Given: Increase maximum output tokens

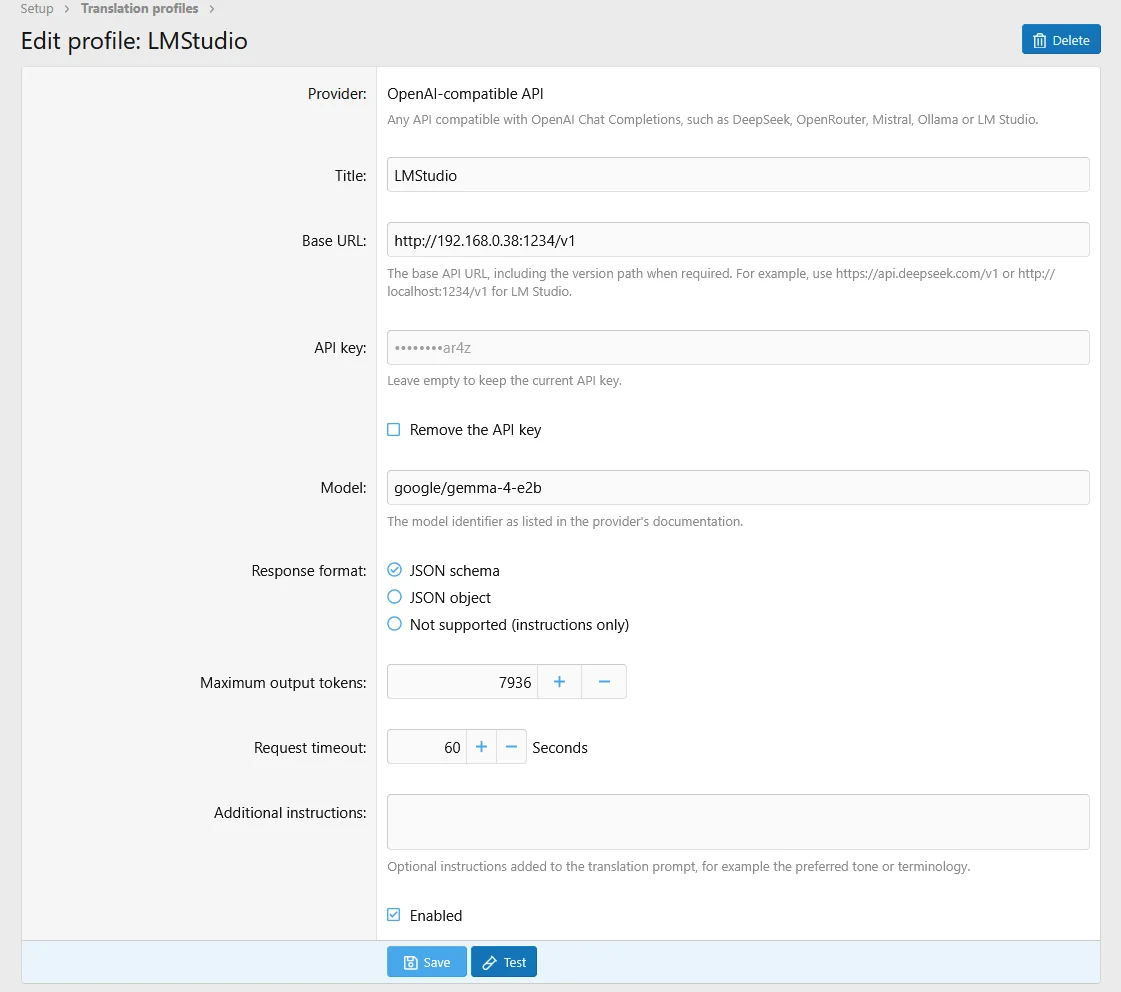Looking at the screenshot, I should click(x=559, y=682).
